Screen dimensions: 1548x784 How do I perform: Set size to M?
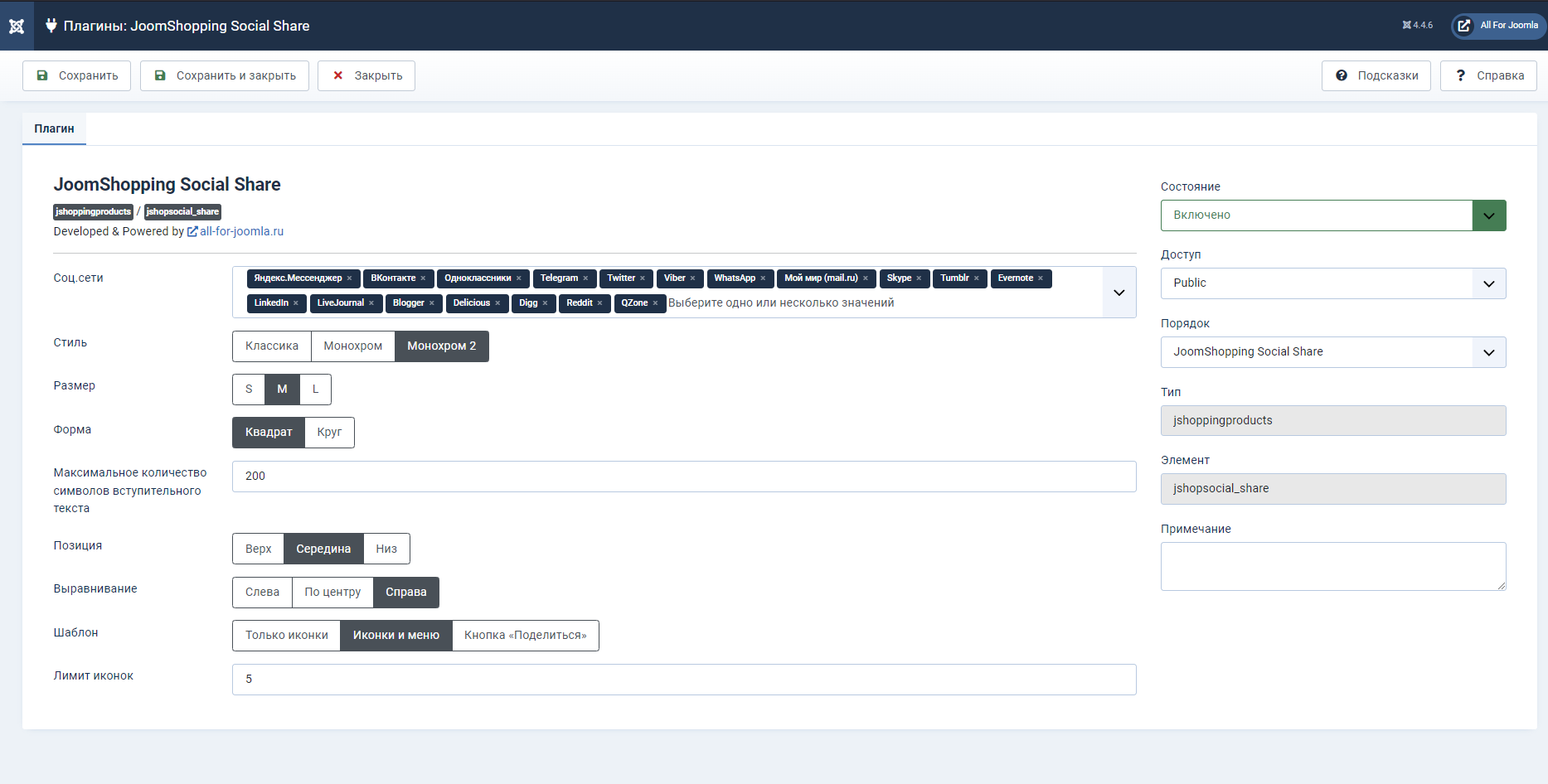(x=282, y=390)
